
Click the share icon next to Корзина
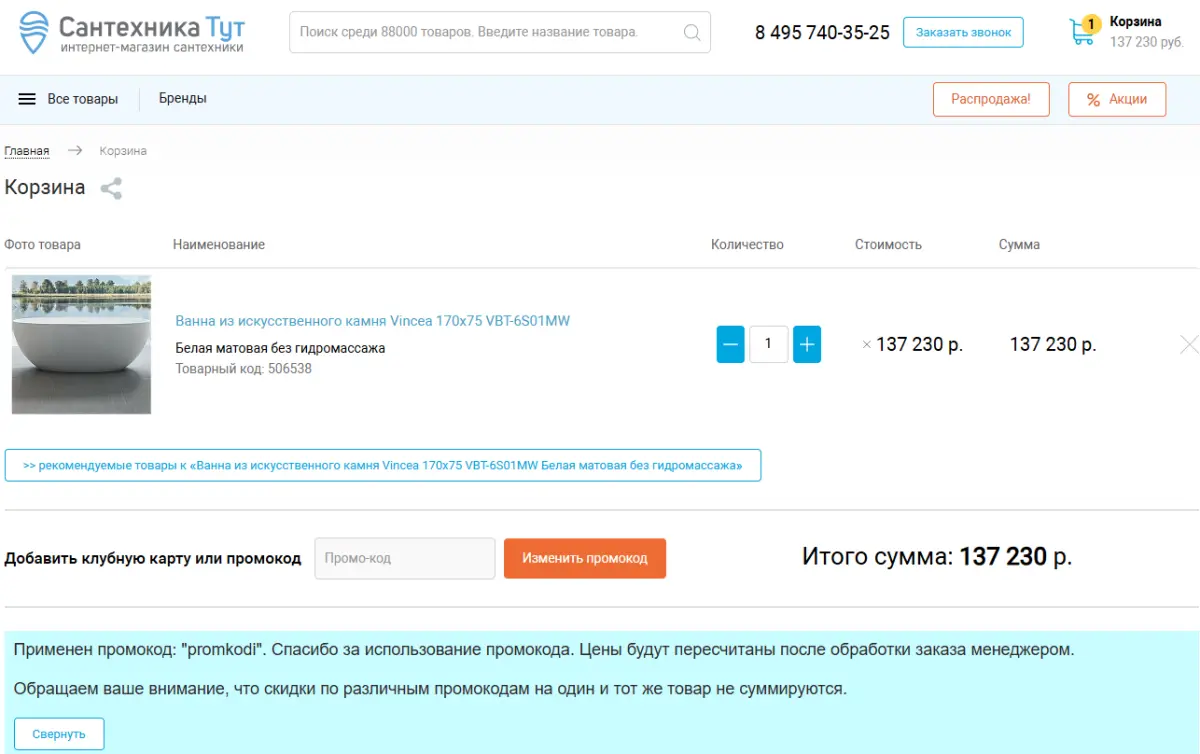(x=111, y=188)
